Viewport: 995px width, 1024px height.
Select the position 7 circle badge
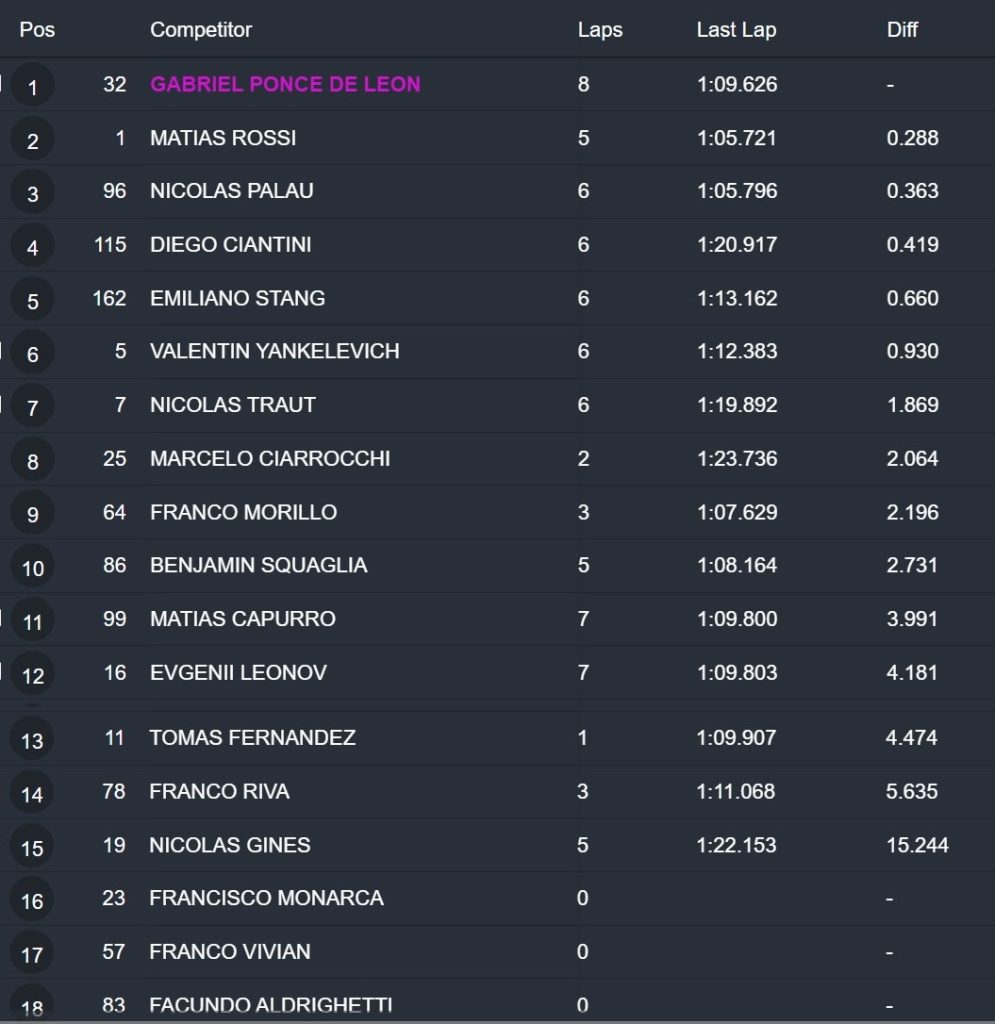tap(32, 408)
